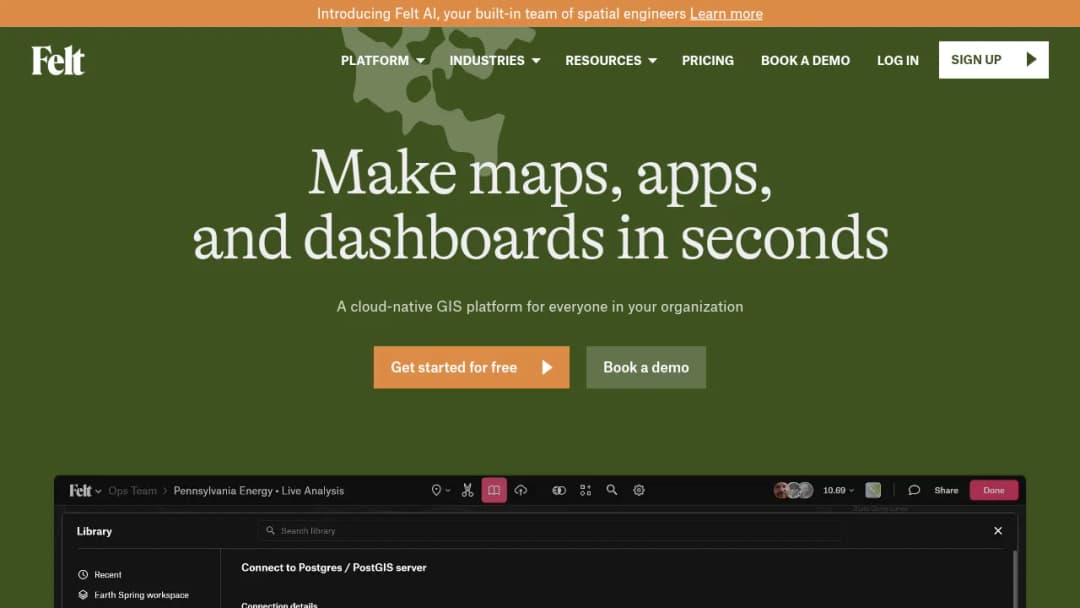Open the comments speech bubble icon
The width and height of the screenshot is (1080, 608).
pyautogui.click(x=914, y=490)
